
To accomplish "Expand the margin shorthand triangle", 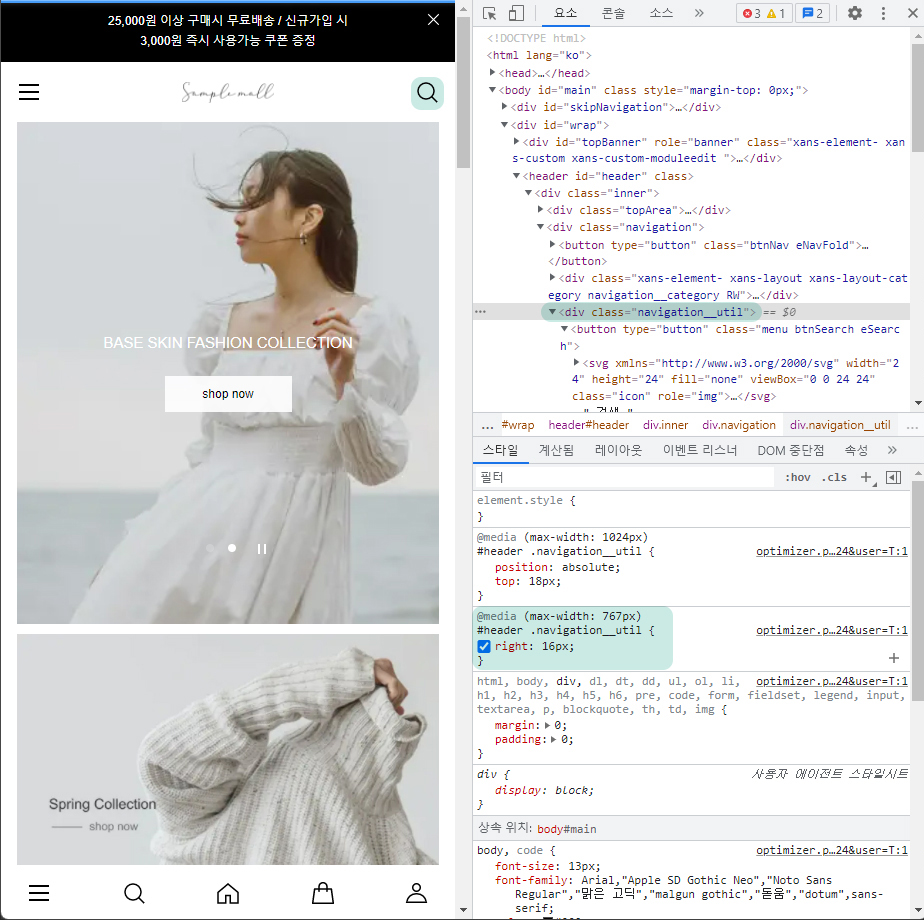I will point(547,725).
